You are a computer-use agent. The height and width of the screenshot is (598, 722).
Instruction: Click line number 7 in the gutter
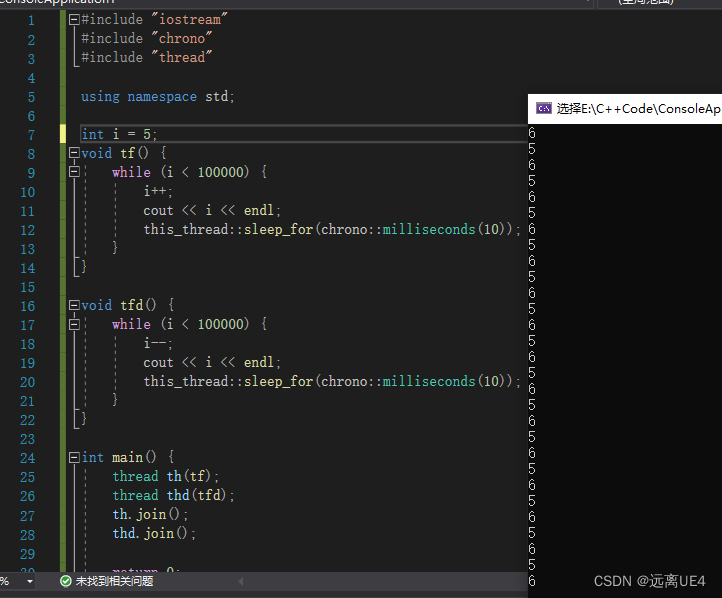point(31,135)
